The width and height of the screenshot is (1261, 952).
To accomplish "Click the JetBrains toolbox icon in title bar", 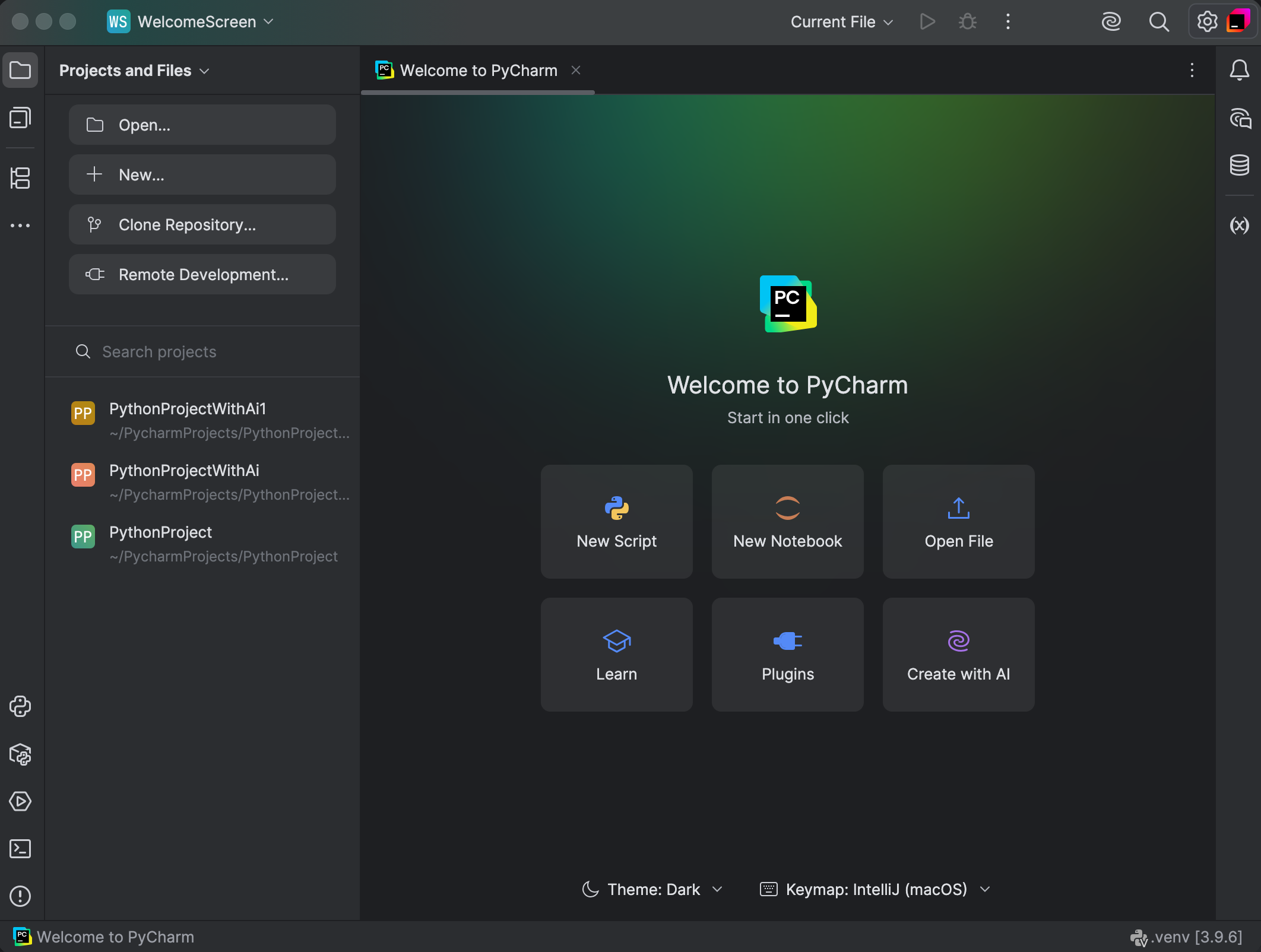I will coord(1238,21).
